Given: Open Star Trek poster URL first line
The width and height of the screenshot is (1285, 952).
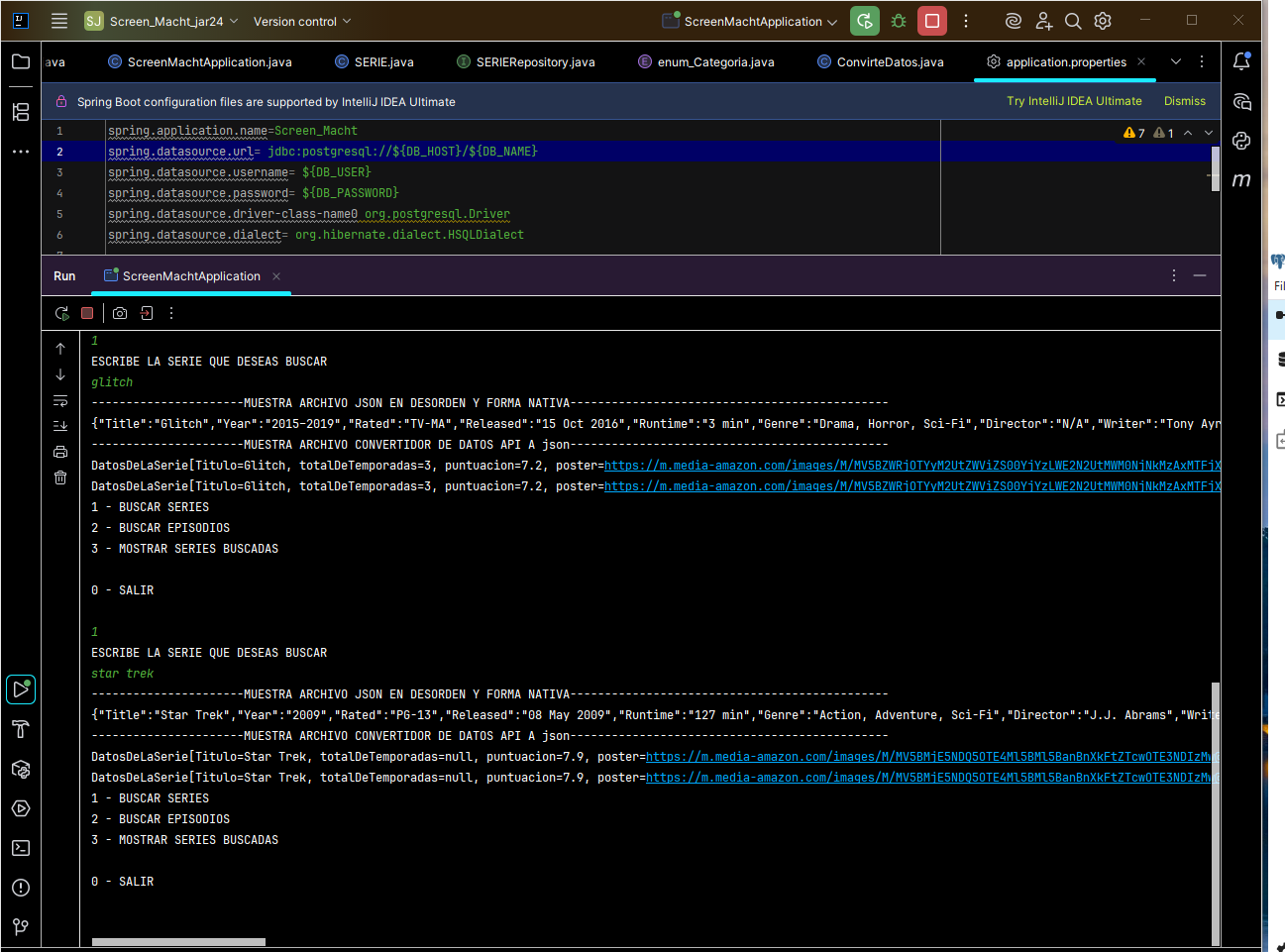Looking at the screenshot, I should [x=932, y=757].
